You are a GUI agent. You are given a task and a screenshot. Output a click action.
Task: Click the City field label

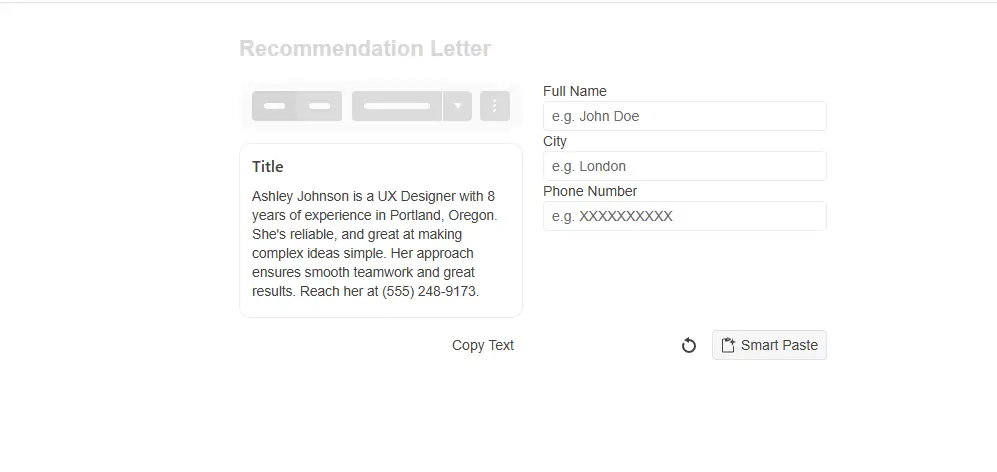tap(555, 141)
